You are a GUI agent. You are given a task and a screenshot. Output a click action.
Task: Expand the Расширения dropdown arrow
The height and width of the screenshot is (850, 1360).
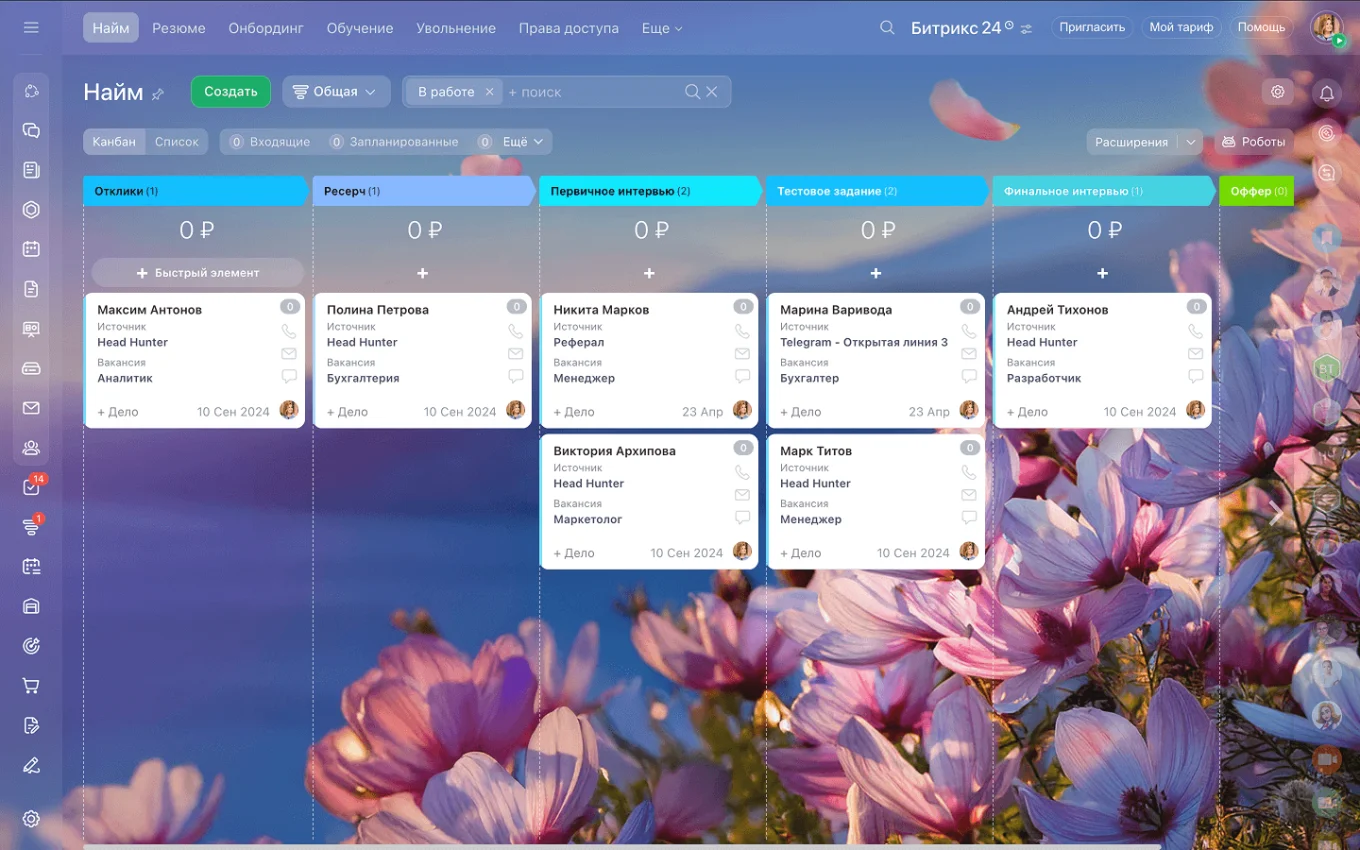[1190, 142]
